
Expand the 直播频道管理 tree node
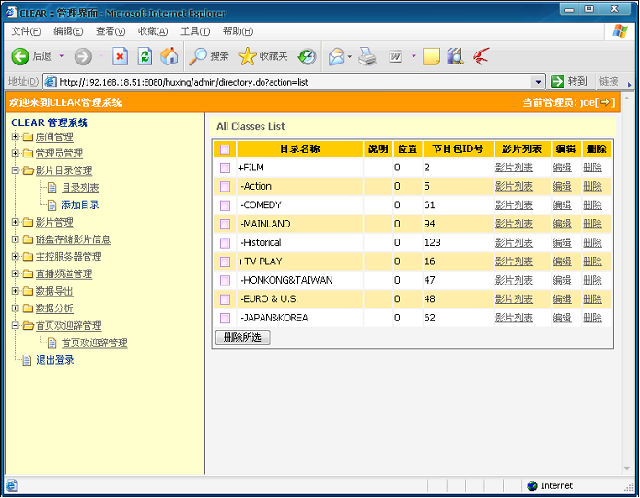(x=15, y=273)
